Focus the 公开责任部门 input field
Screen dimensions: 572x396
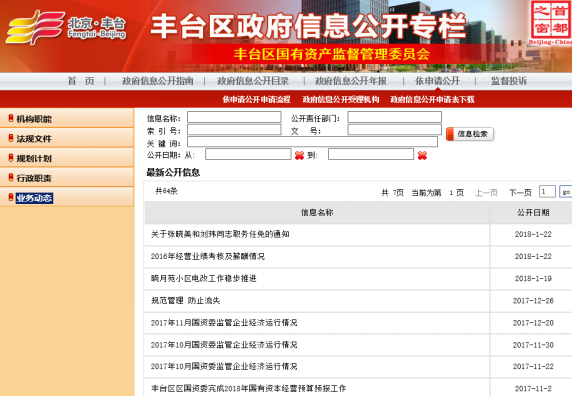pyautogui.click(x=395, y=117)
